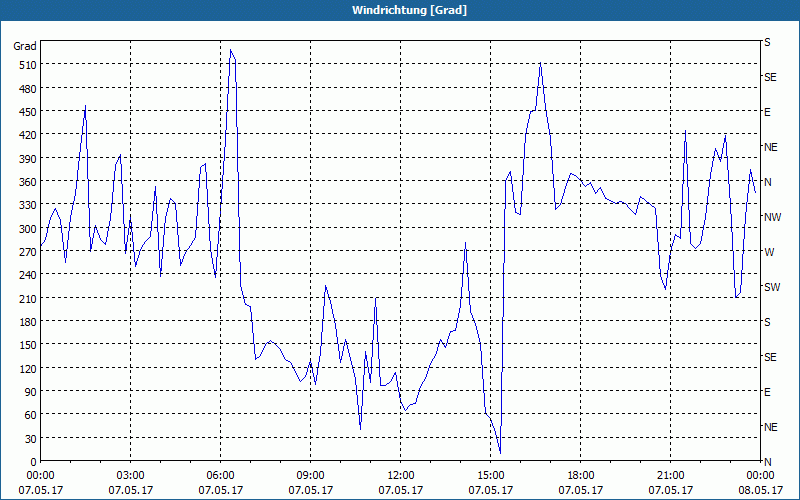Click the W compass label on right axis

coord(769,252)
